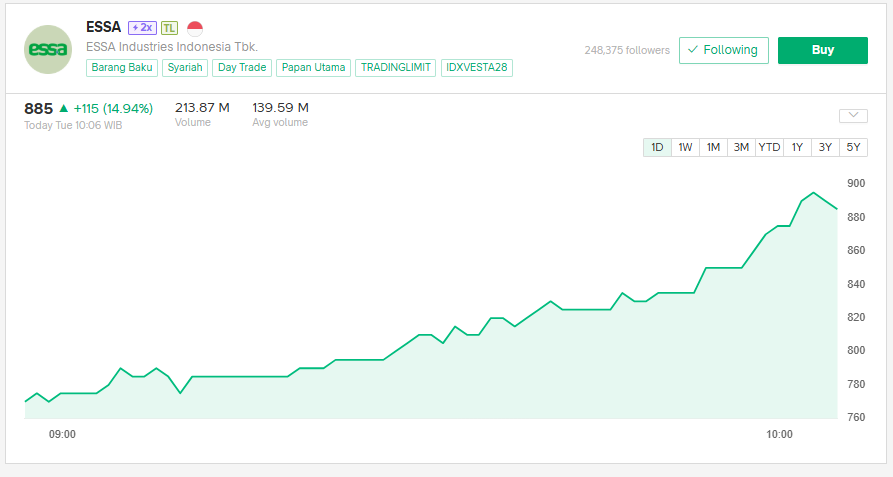This screenshot has height=477, width=893.
Task: Click Today Tue 10:06 WIB timestamp
Action: [x=73, y=125]
